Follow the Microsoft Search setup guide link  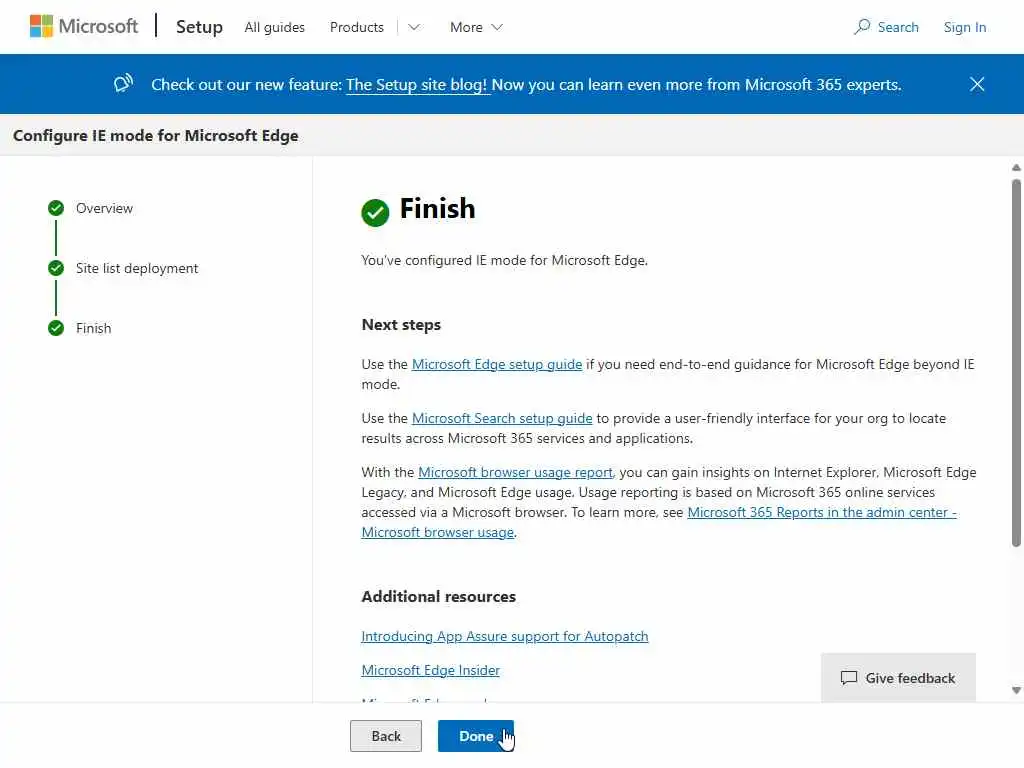click(x=502, y=418)
